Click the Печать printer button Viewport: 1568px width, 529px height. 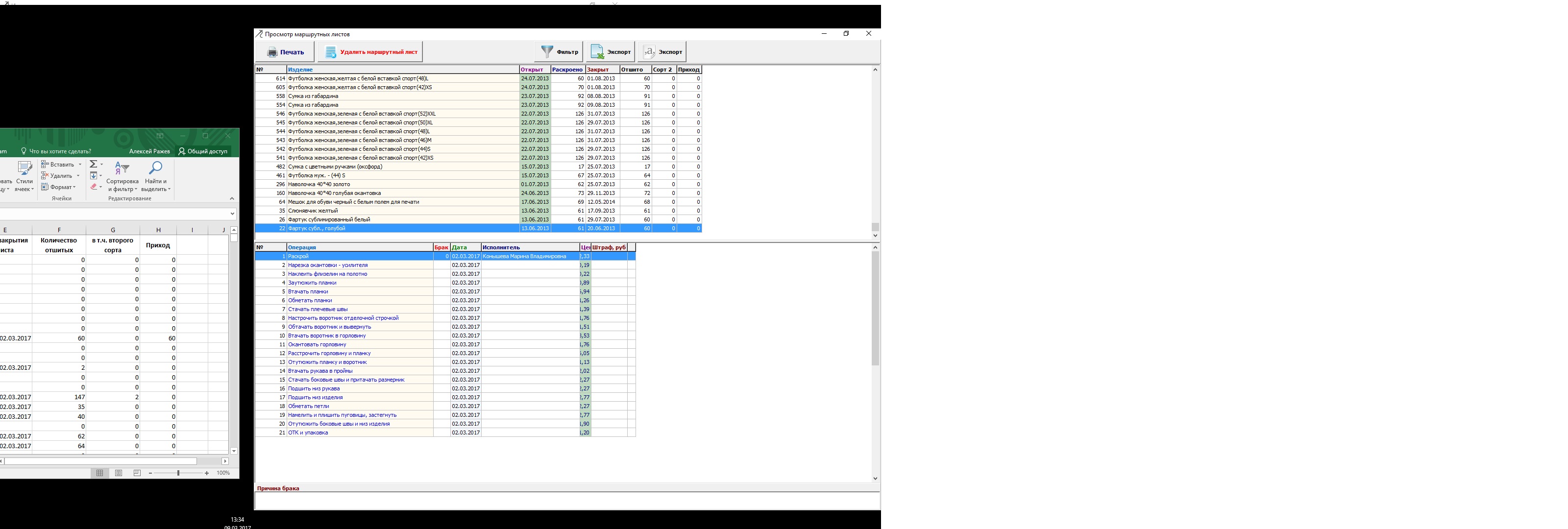[286, 52]
